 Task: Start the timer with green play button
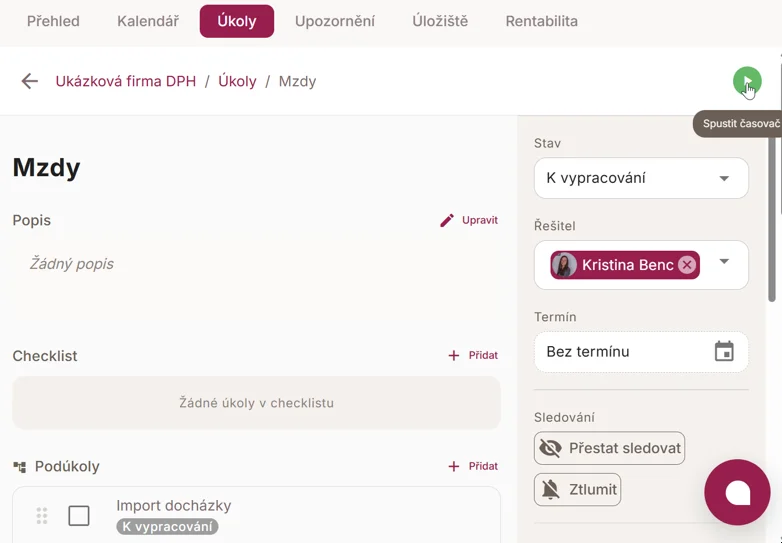pos(747,81)
